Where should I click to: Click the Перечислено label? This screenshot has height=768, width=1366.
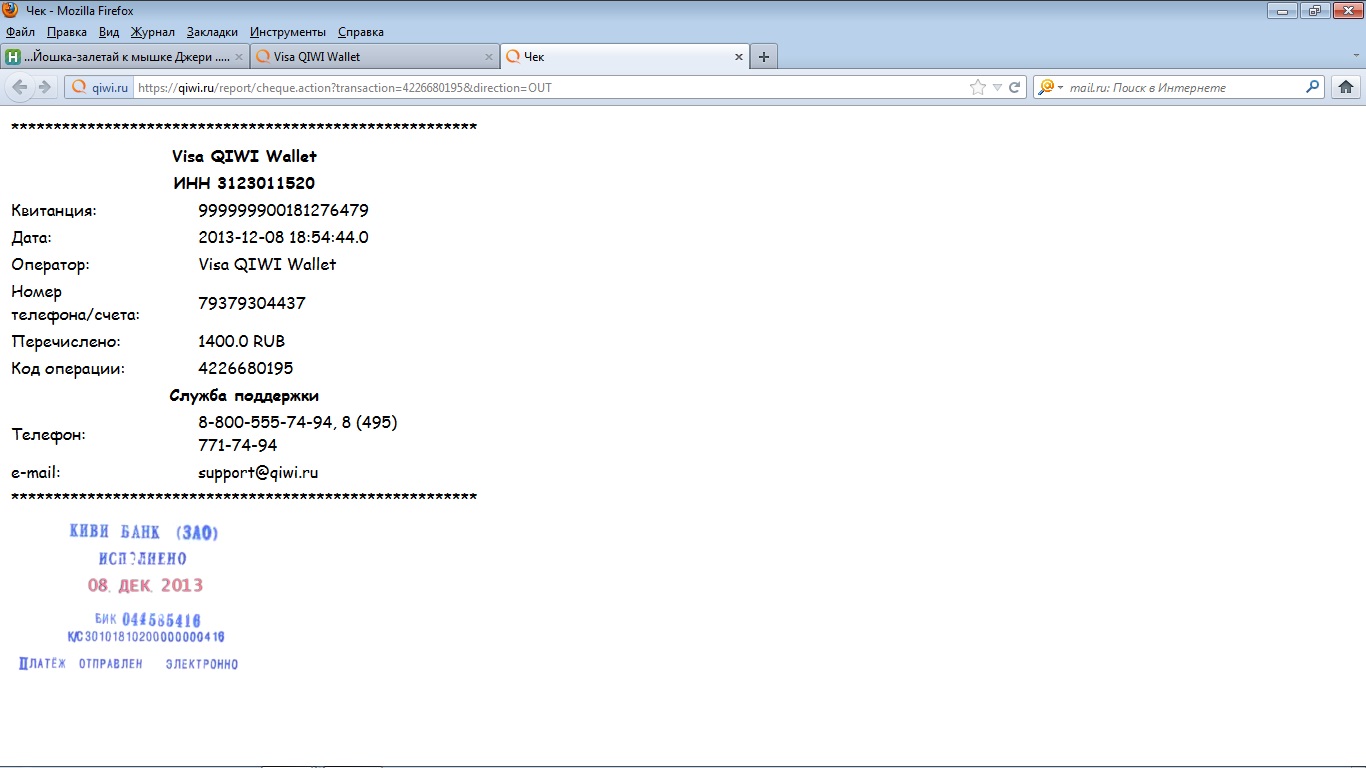pos(66,341)
